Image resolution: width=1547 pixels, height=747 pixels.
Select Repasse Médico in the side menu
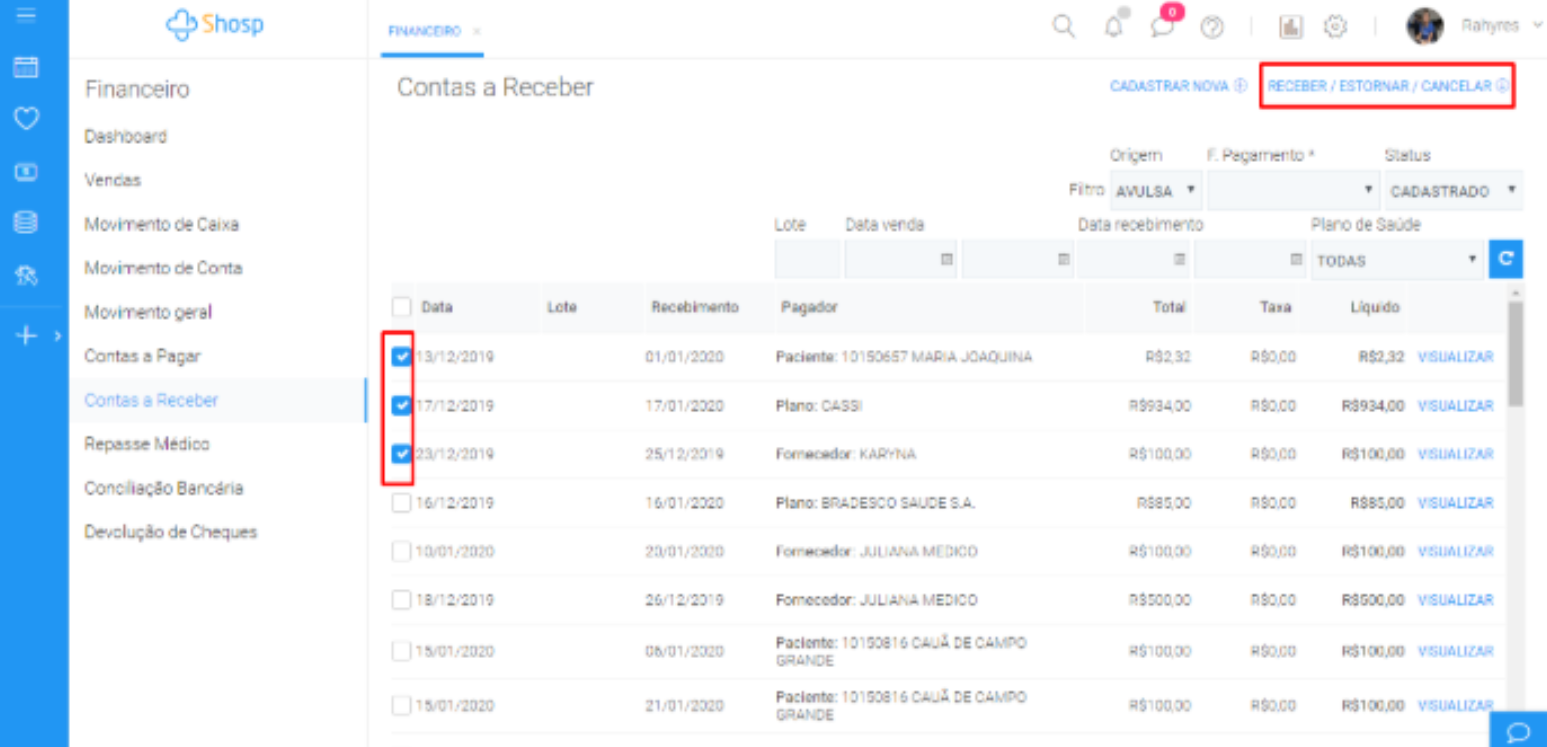pos(147,444)
